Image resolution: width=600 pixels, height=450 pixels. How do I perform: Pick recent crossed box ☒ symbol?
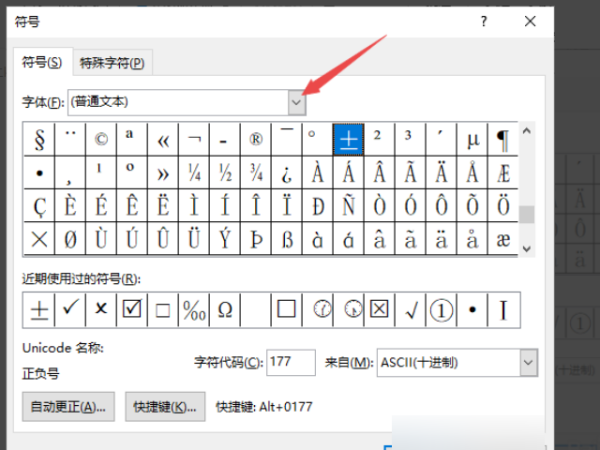379,310
